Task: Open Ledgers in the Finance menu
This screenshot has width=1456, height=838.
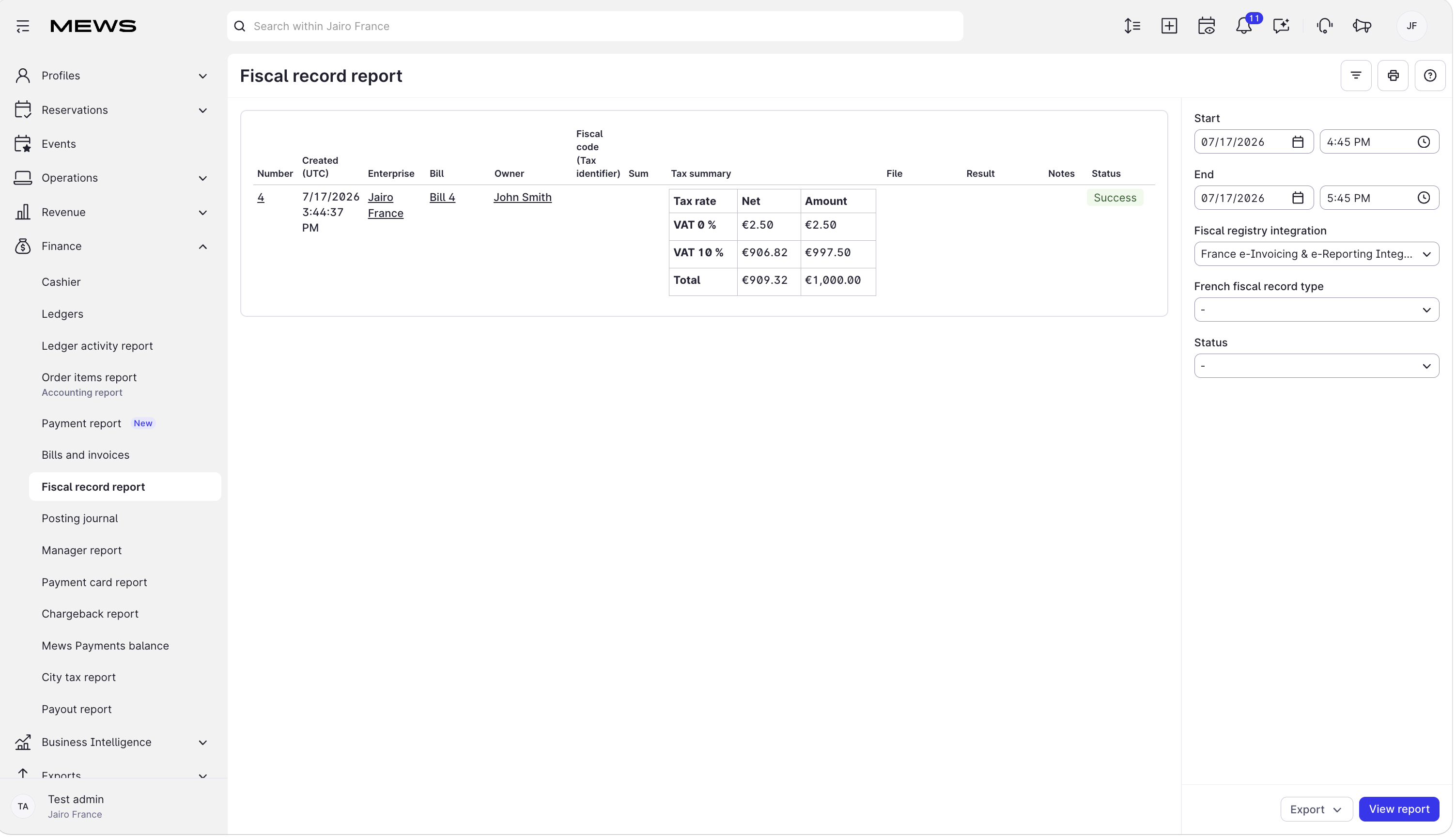Action: click(x=62, y=314)
